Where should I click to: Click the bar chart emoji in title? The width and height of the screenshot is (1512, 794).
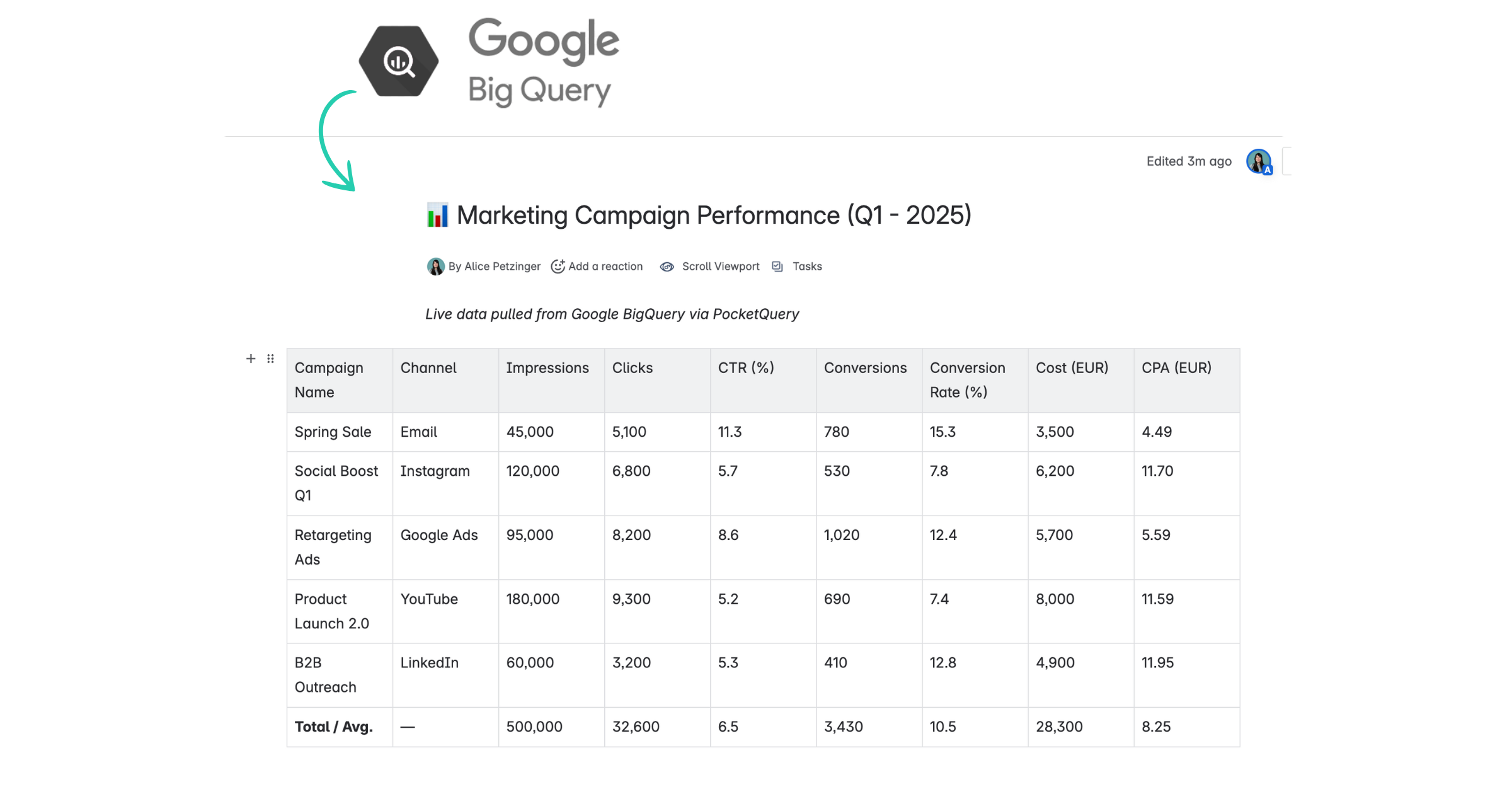437,216
